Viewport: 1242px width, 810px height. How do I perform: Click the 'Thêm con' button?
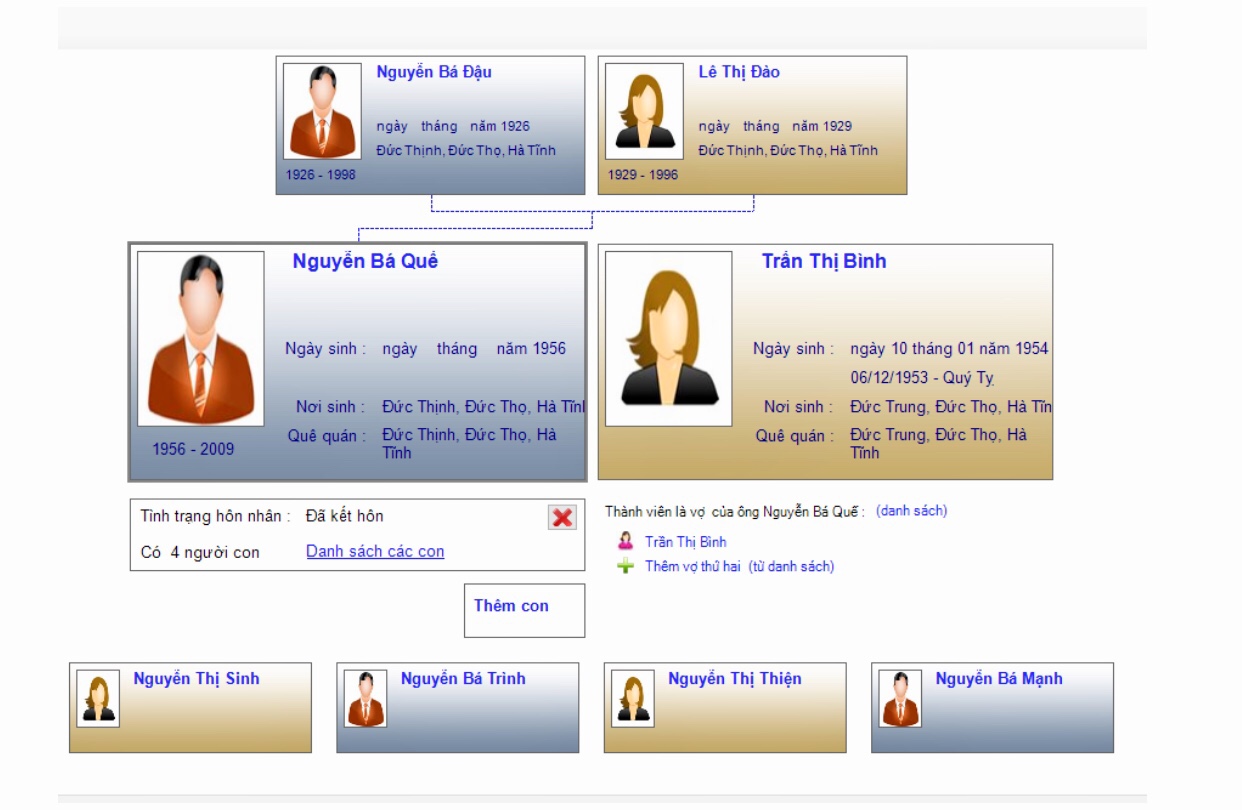pyautogui.click(x=524, y=610)
